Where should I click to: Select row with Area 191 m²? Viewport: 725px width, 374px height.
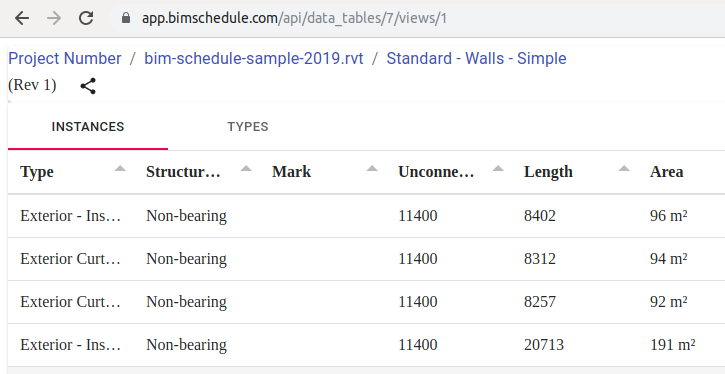tap(366, 345)
